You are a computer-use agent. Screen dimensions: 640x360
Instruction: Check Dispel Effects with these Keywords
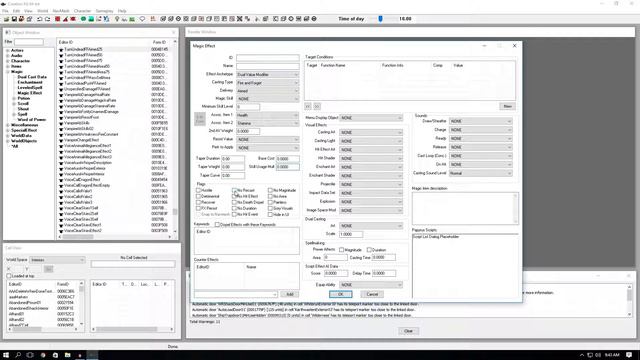[217, 224]
